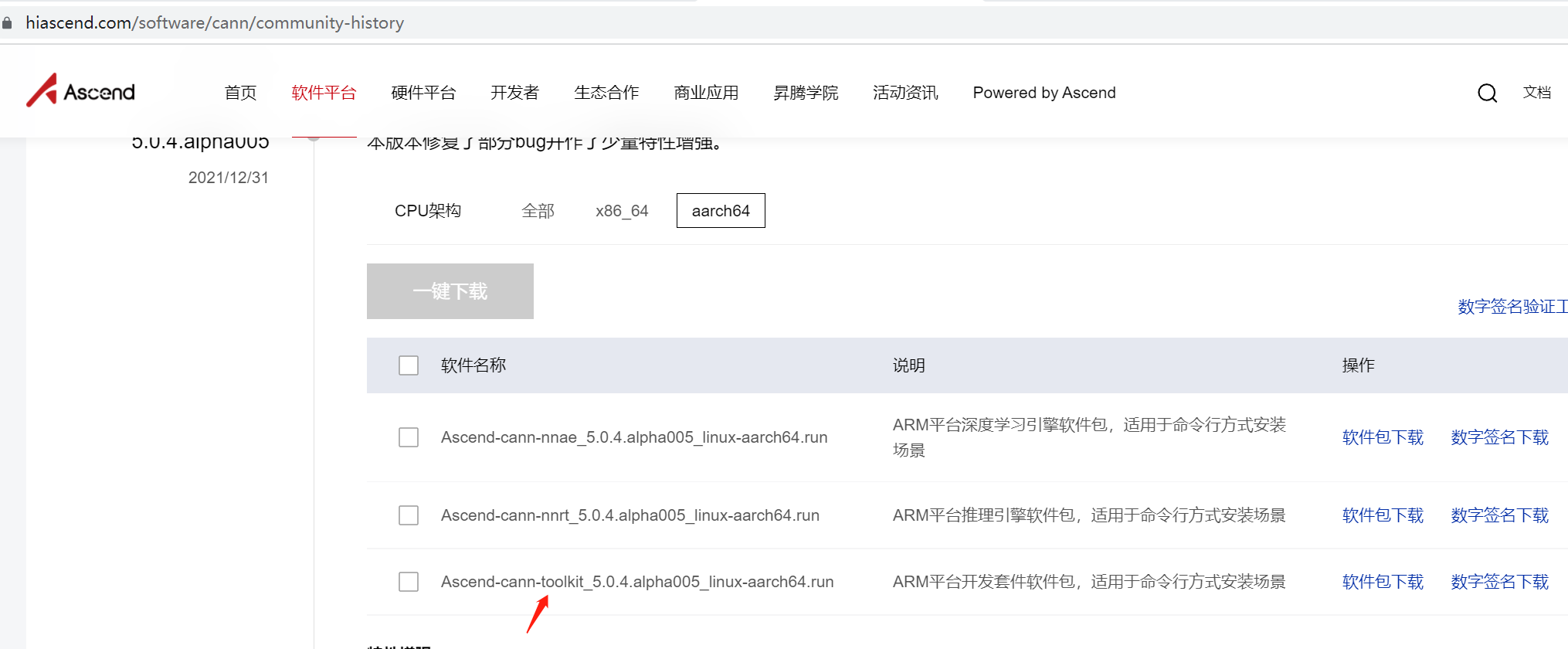Open the 首页 navigation item
The width and height of the screenshot is (1568, 649).
click(x=240, y=93)
